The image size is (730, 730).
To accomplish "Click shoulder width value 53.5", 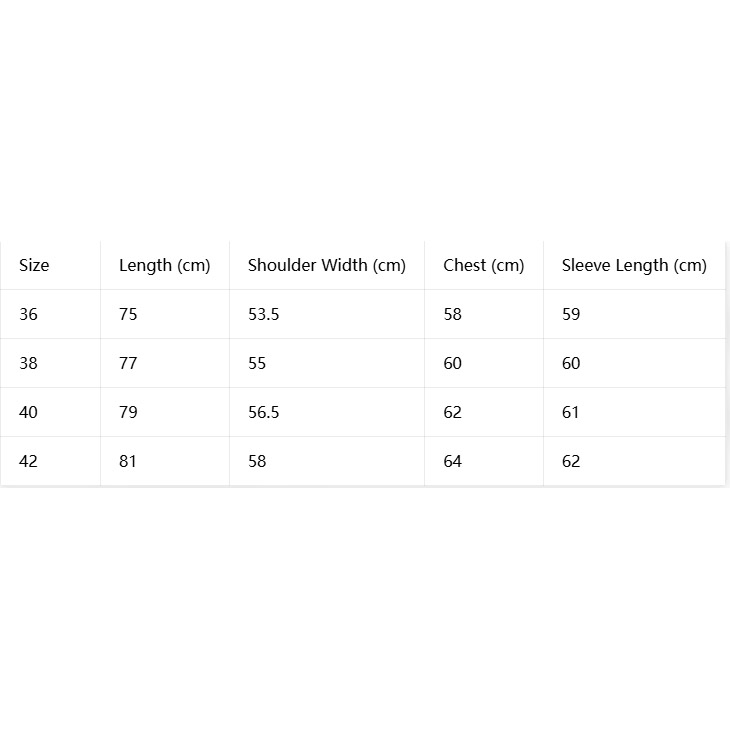I will (264, 314).
